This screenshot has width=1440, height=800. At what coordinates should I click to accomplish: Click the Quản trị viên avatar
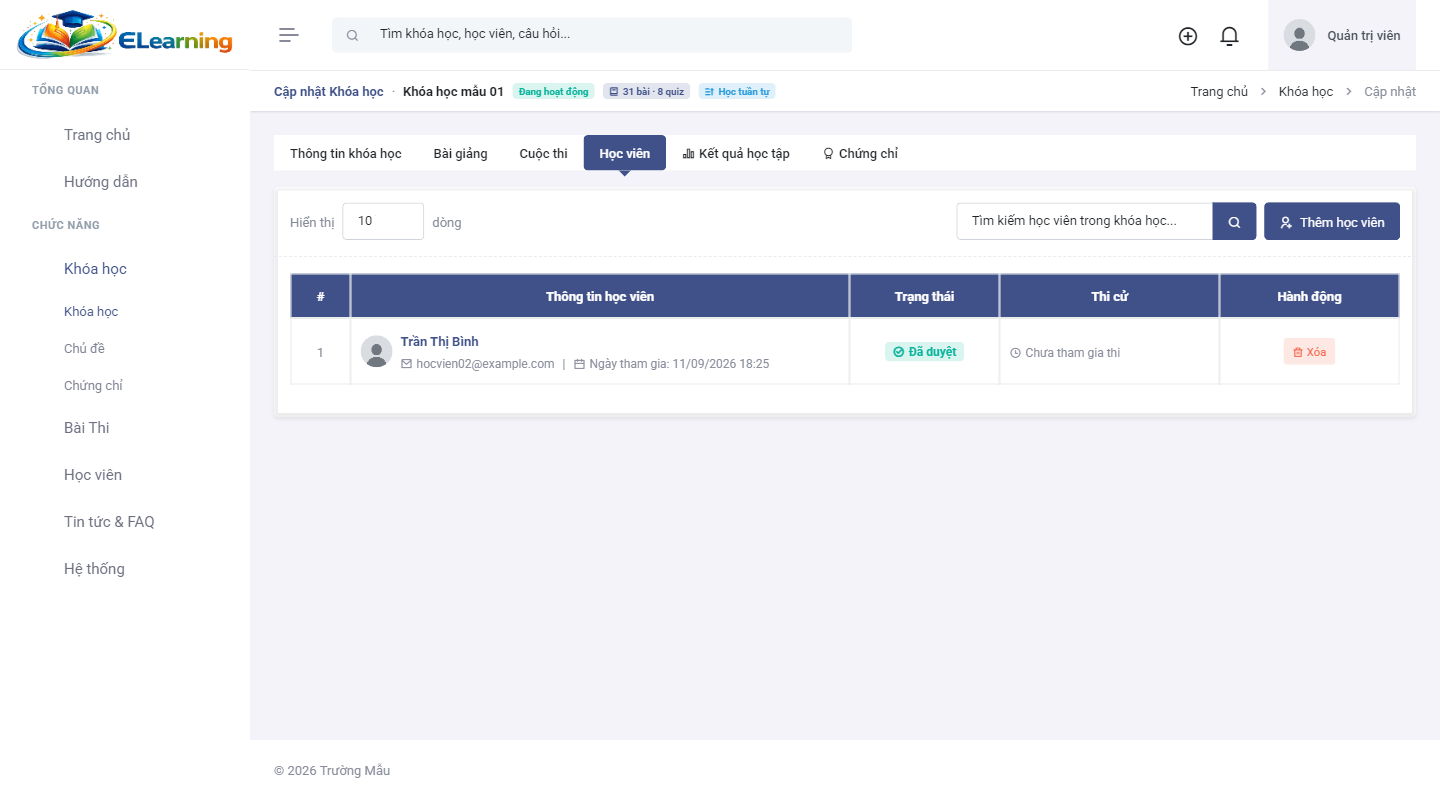click(1299, 35)
